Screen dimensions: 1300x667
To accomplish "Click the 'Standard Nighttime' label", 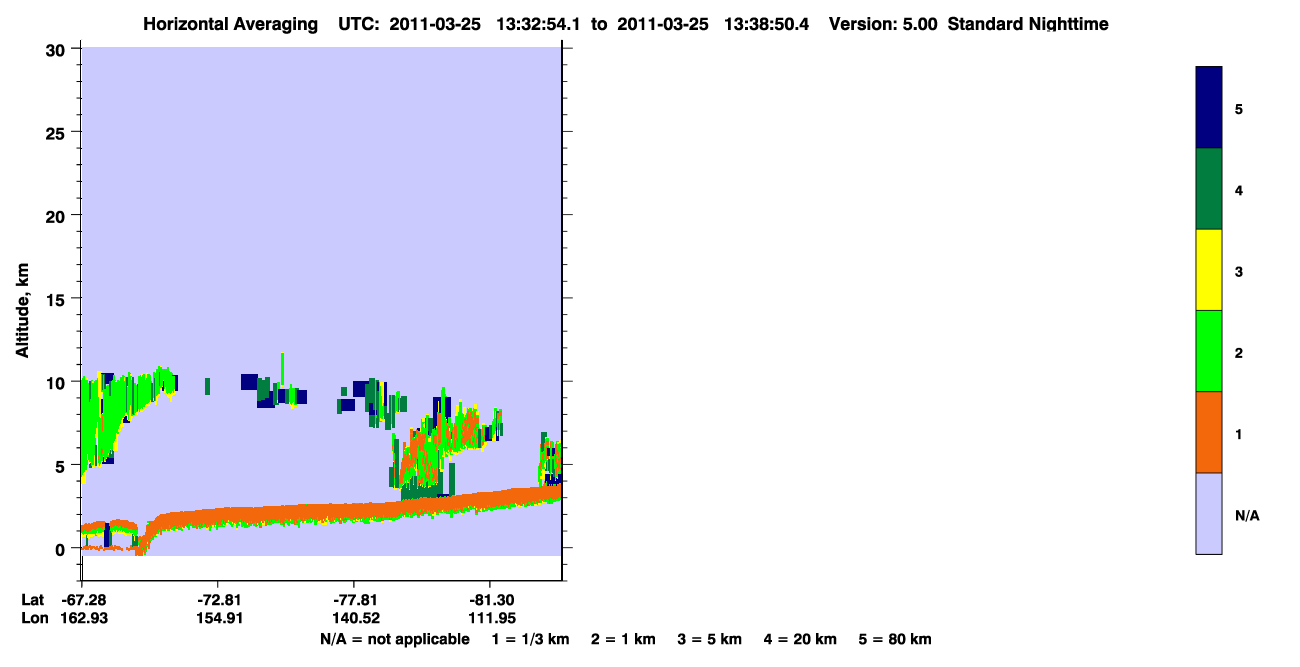I will (1028, 24).
